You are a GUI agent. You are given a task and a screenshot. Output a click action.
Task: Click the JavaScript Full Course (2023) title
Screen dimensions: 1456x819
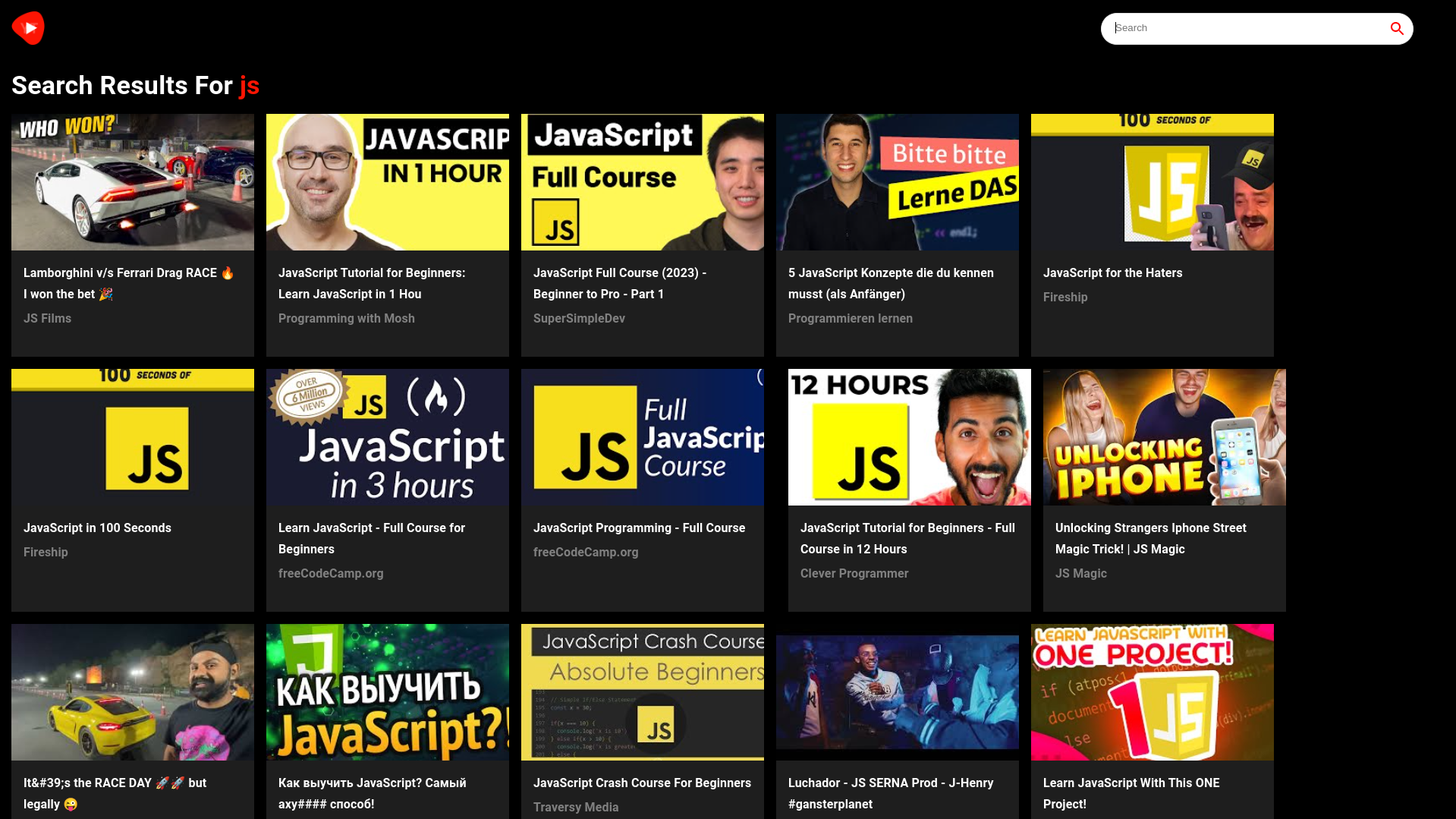click(619, 283)
